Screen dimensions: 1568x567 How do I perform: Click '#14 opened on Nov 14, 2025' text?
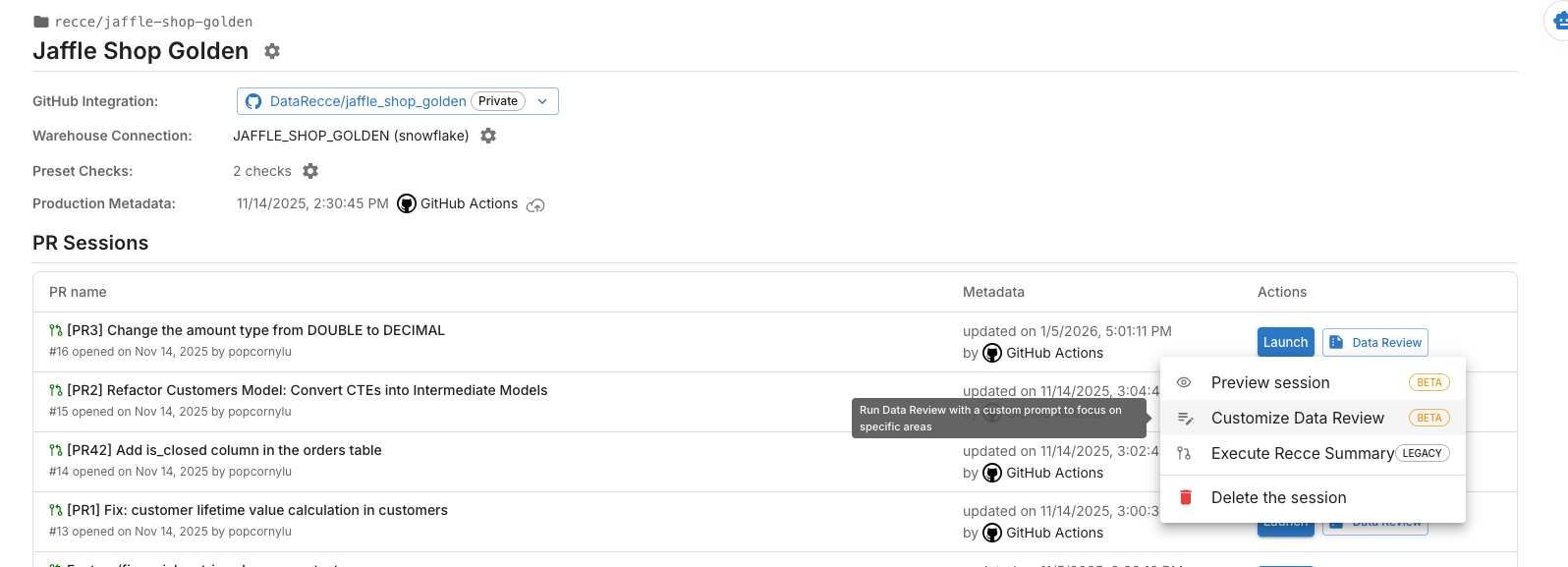click(x=170, y=472)
